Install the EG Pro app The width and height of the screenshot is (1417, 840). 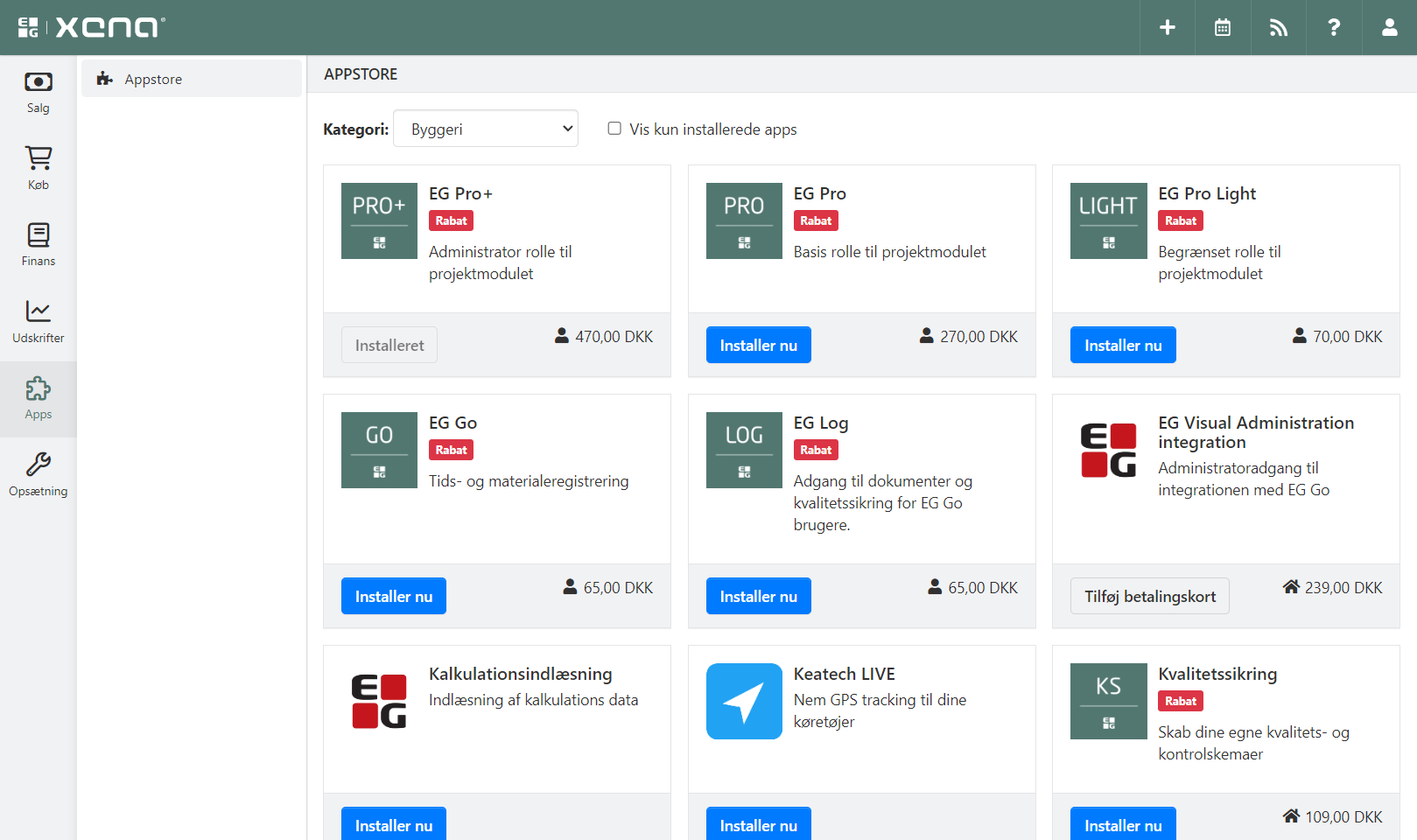pyautogui.click(x=758, y=345)
